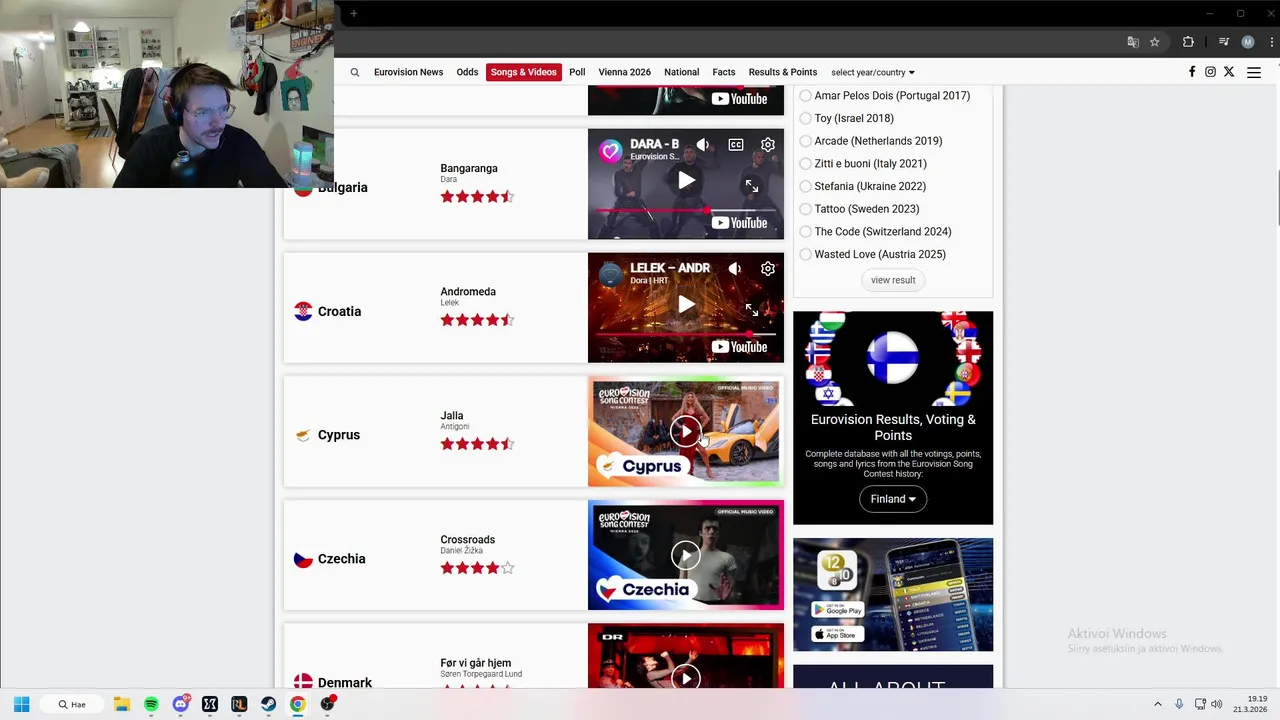The height and width of the screenshot is (720, 1280).
Task: Open the Bangaranga song title link
Action: tap(469, 168)
